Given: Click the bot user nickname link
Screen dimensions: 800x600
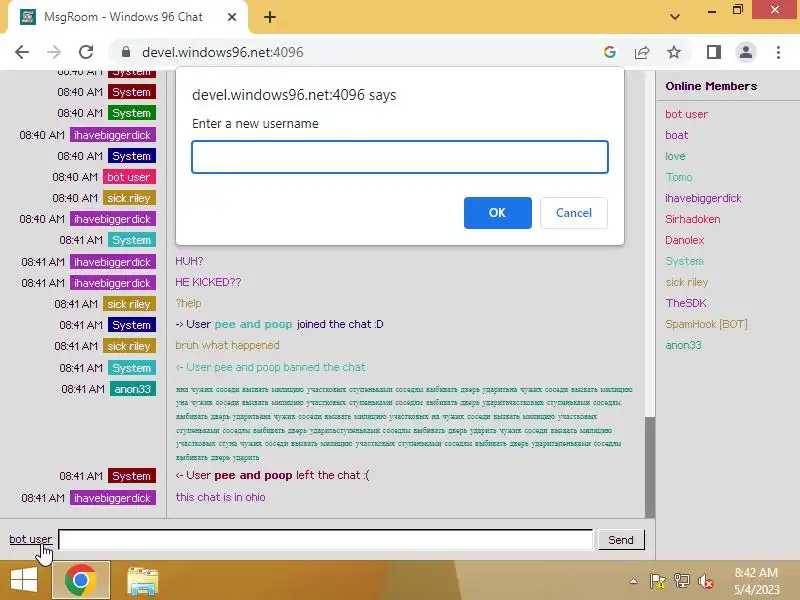Looking at the screenshot, I should (31, 539).
